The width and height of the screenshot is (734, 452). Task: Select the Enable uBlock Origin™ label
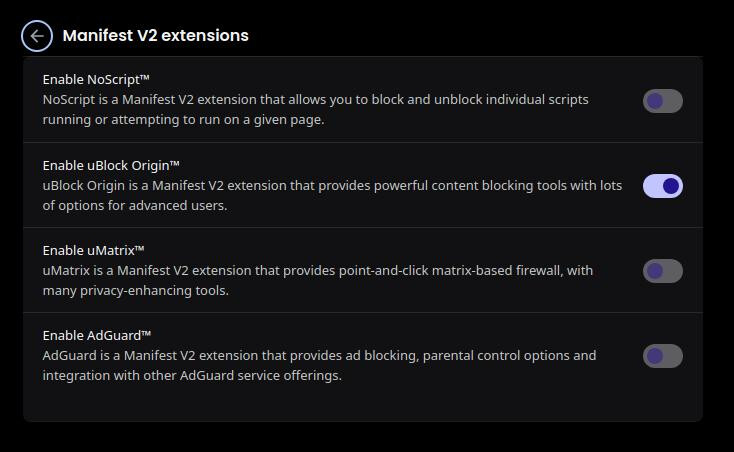pos(111,166)
